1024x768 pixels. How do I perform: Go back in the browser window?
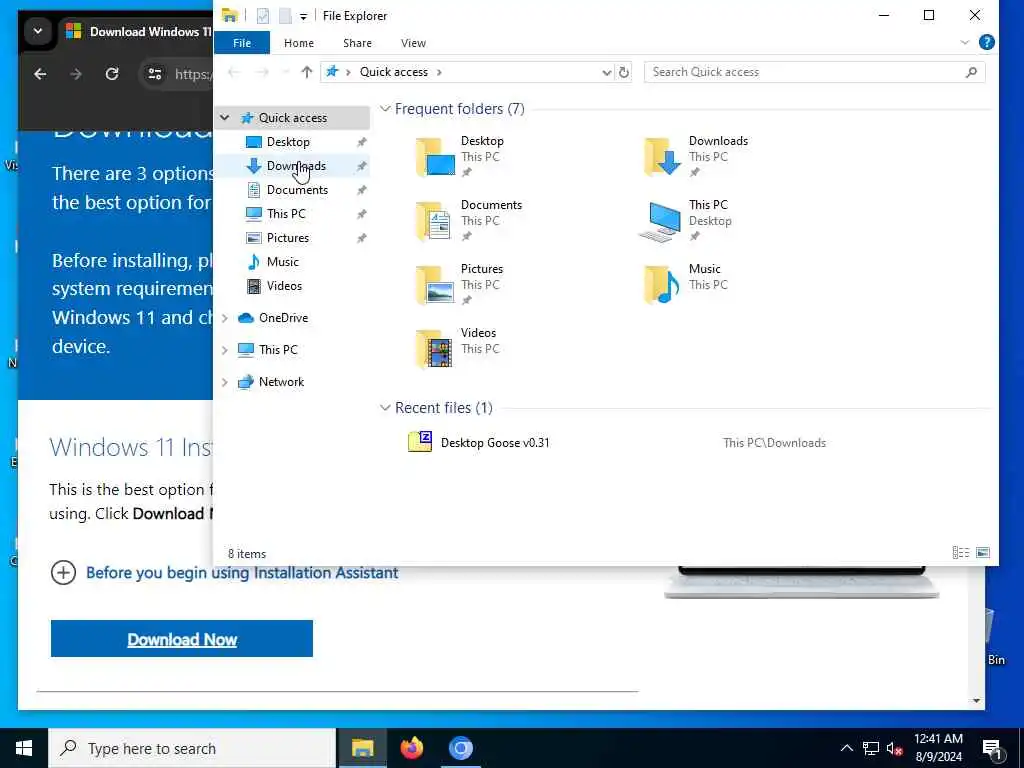pyautogui.click(x=40, y=74)
